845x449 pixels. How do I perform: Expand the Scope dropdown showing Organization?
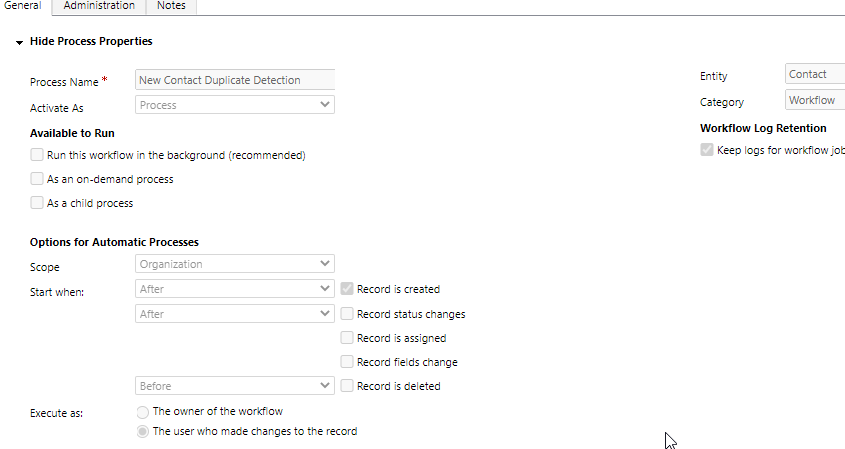pyautogui.click(x=234, y=264)
